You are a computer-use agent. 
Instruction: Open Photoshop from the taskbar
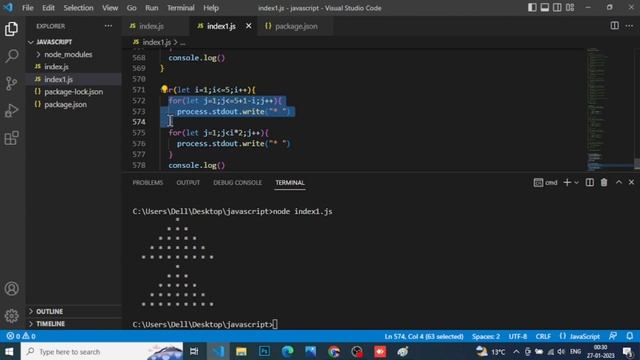[264, 351]
